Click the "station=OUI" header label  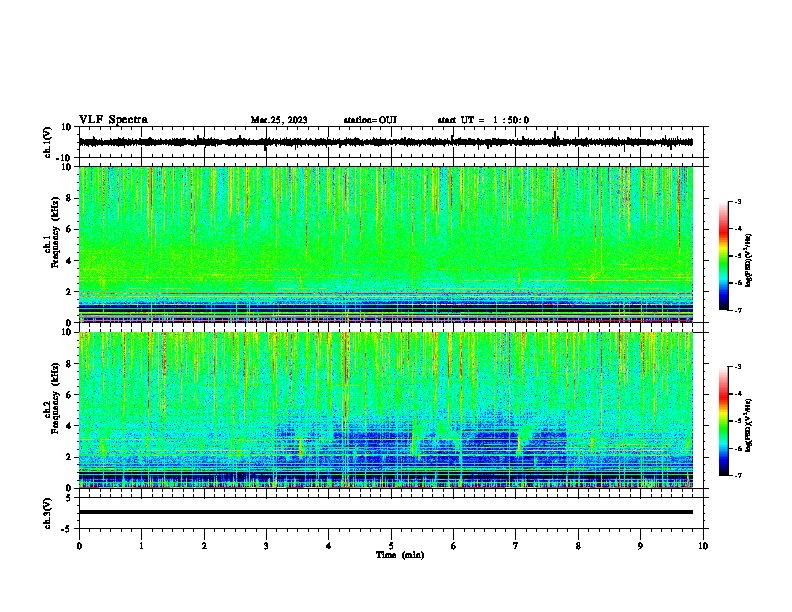(x=370, y=120)
